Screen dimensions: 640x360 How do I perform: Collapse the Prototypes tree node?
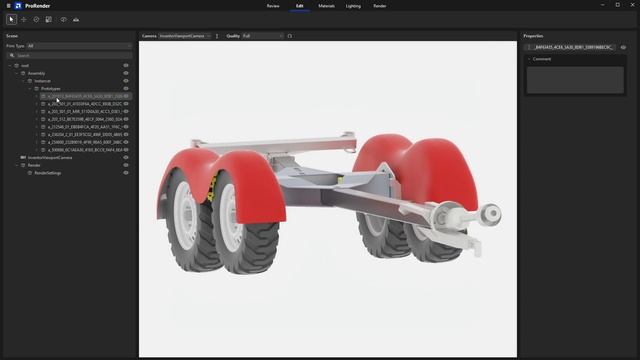[x=30, y=89]
